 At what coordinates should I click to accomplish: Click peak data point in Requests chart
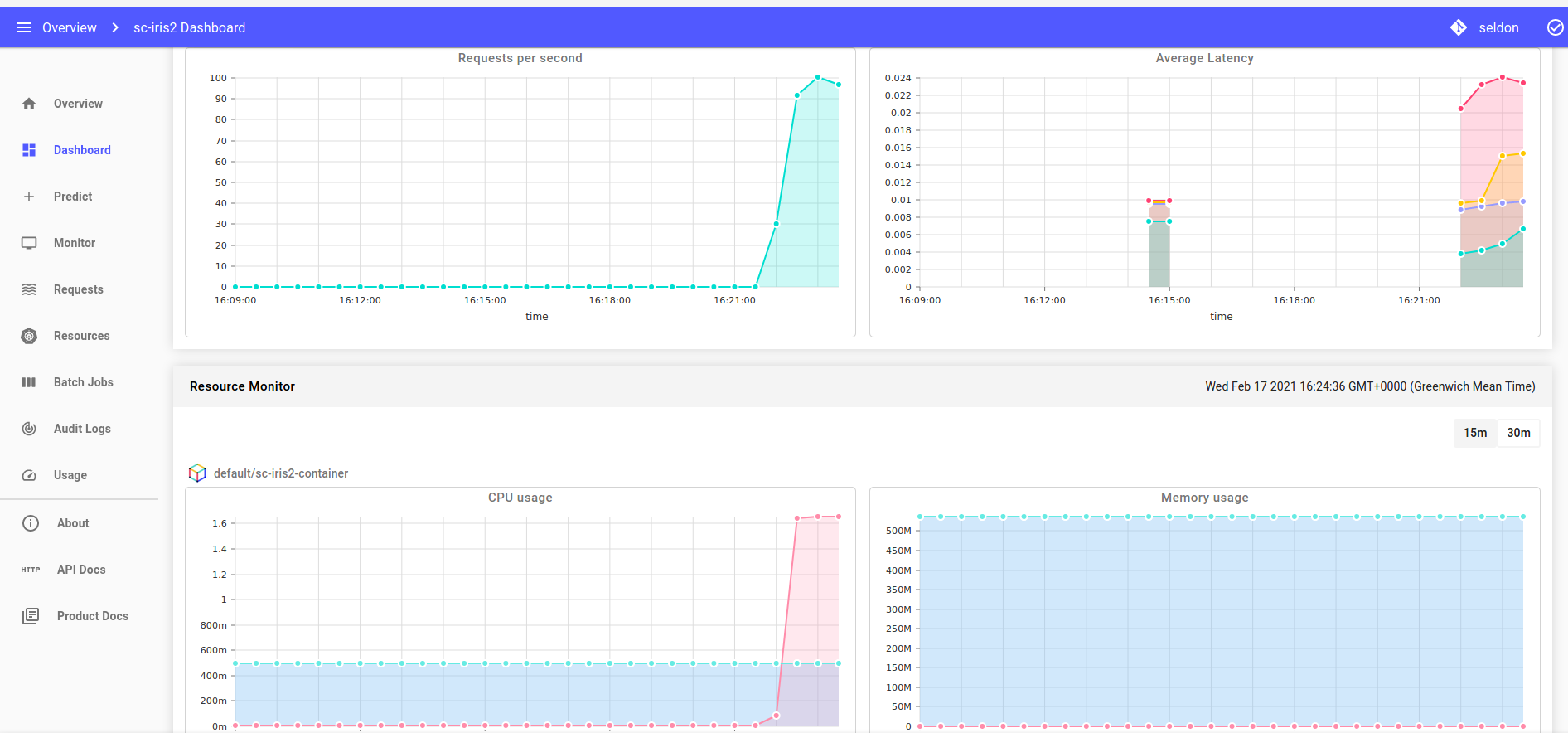click(x=818, y=77)
